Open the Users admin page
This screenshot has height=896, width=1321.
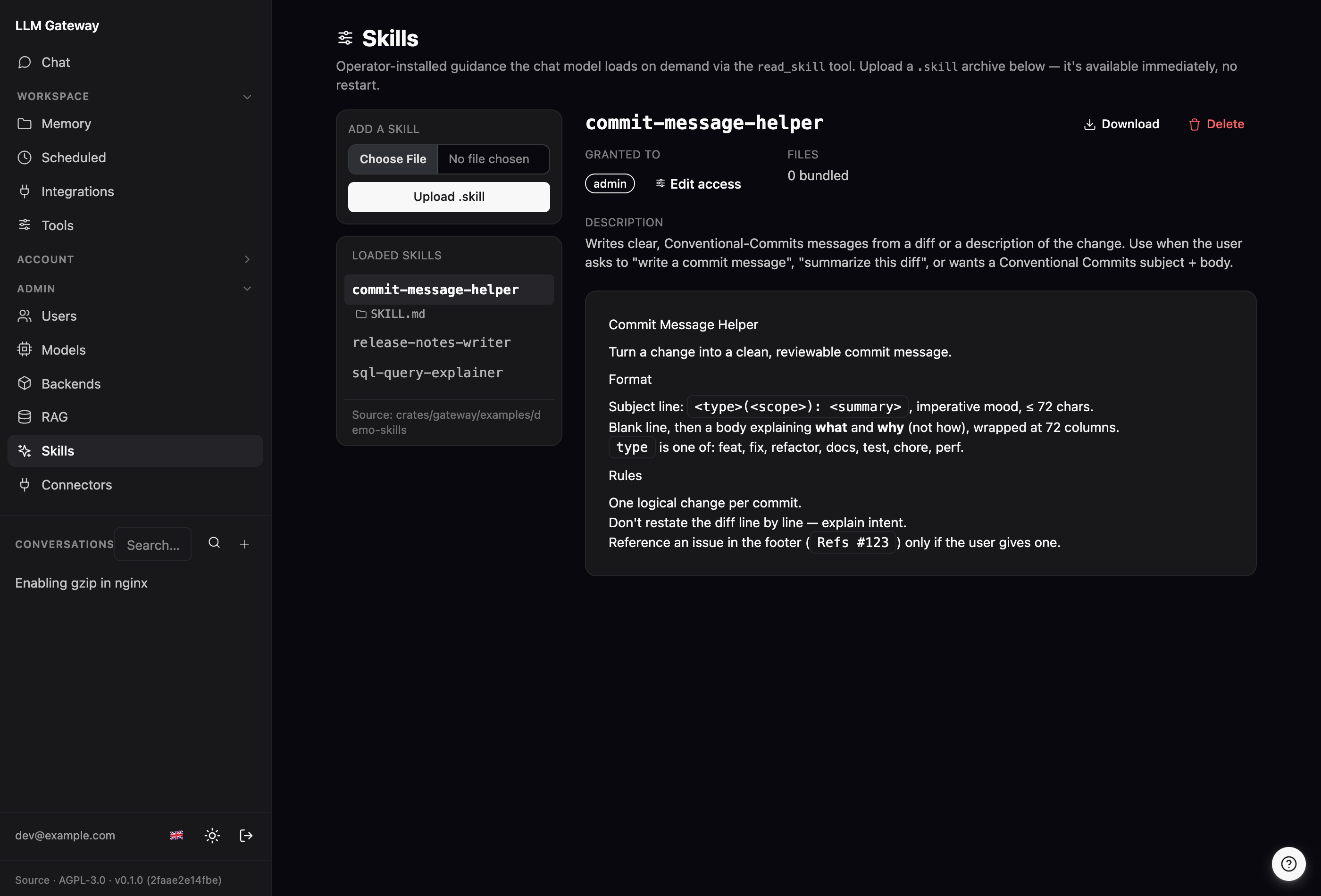pos(135,316)
